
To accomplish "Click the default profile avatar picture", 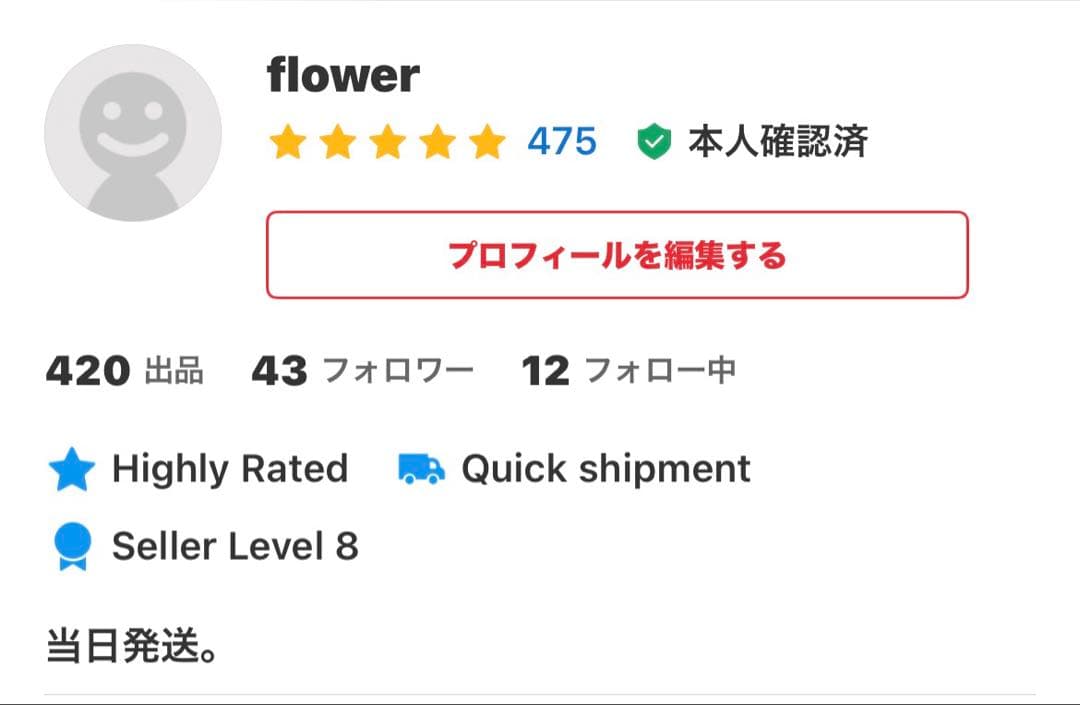I will coord(133,133).
